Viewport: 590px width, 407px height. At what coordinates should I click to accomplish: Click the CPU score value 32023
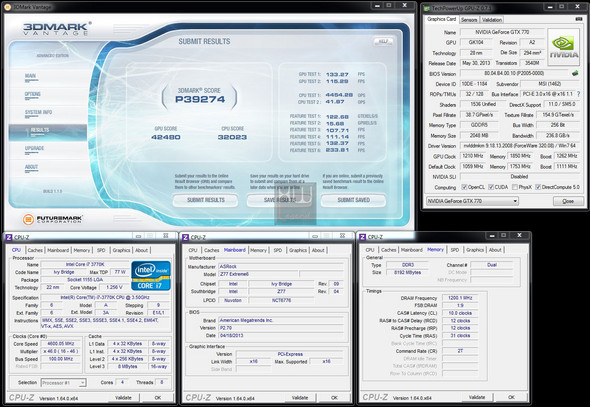pos(232,137)
